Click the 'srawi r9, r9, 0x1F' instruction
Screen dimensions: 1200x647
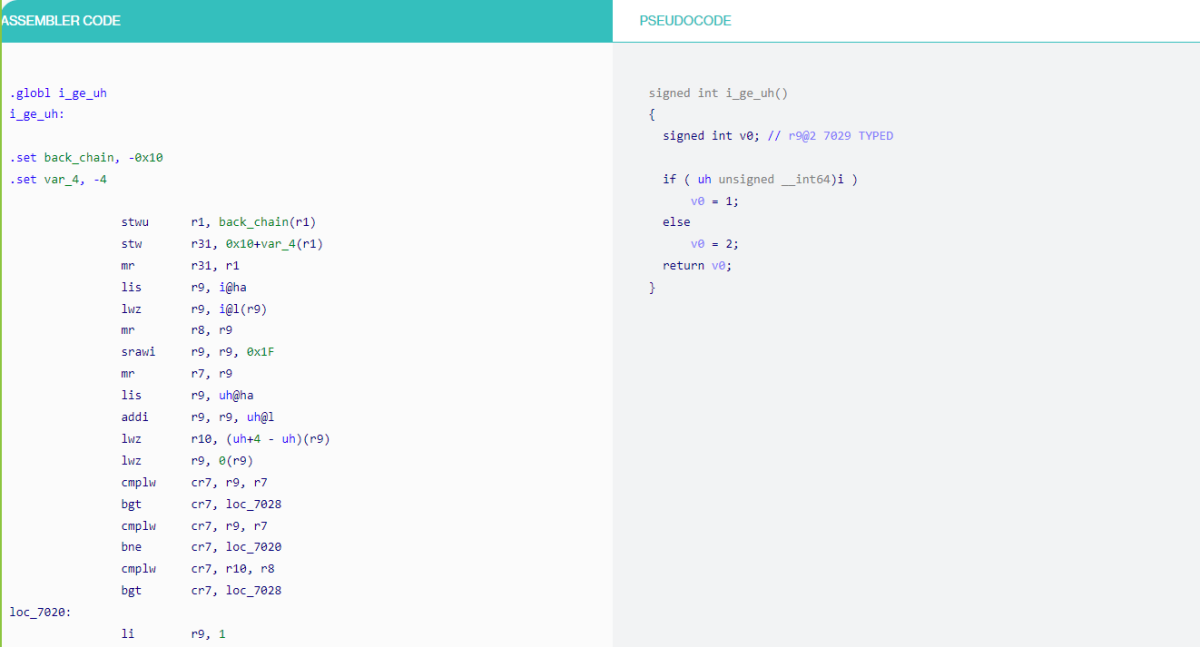[198, 352]
